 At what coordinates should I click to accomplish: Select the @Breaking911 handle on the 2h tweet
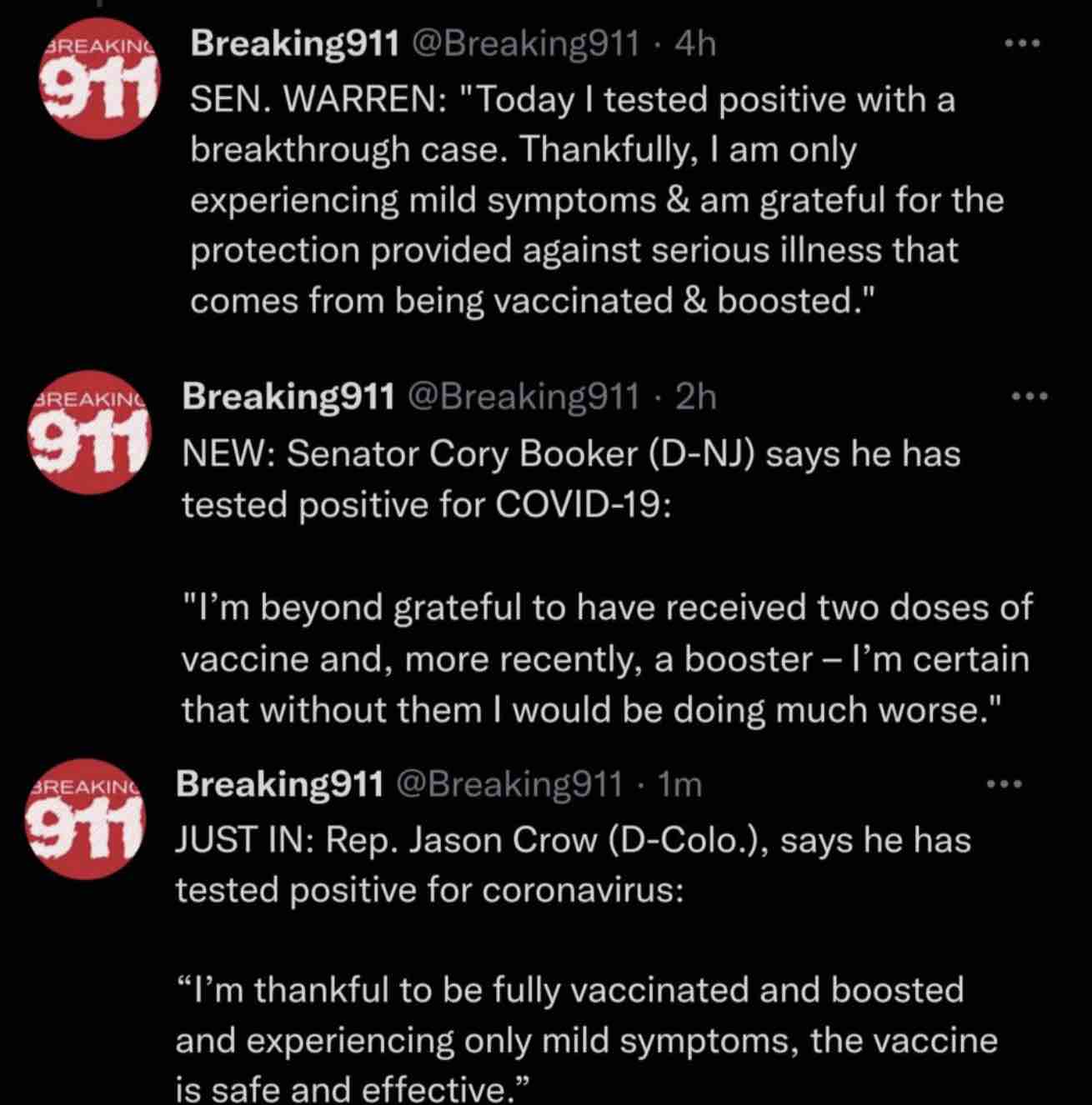click(523, 397)
